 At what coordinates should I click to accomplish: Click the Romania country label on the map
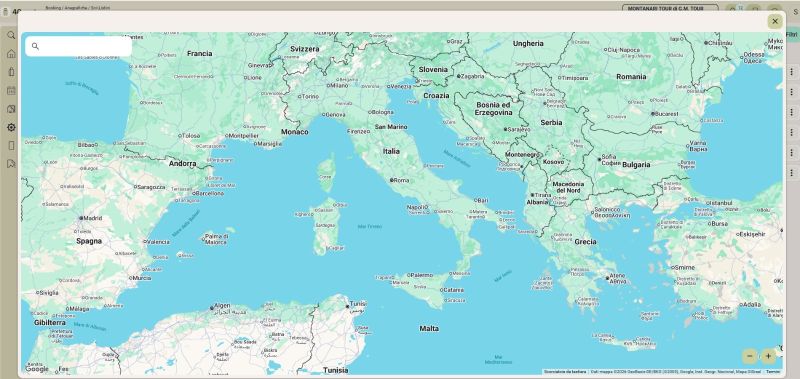click(x=631, y=77)
